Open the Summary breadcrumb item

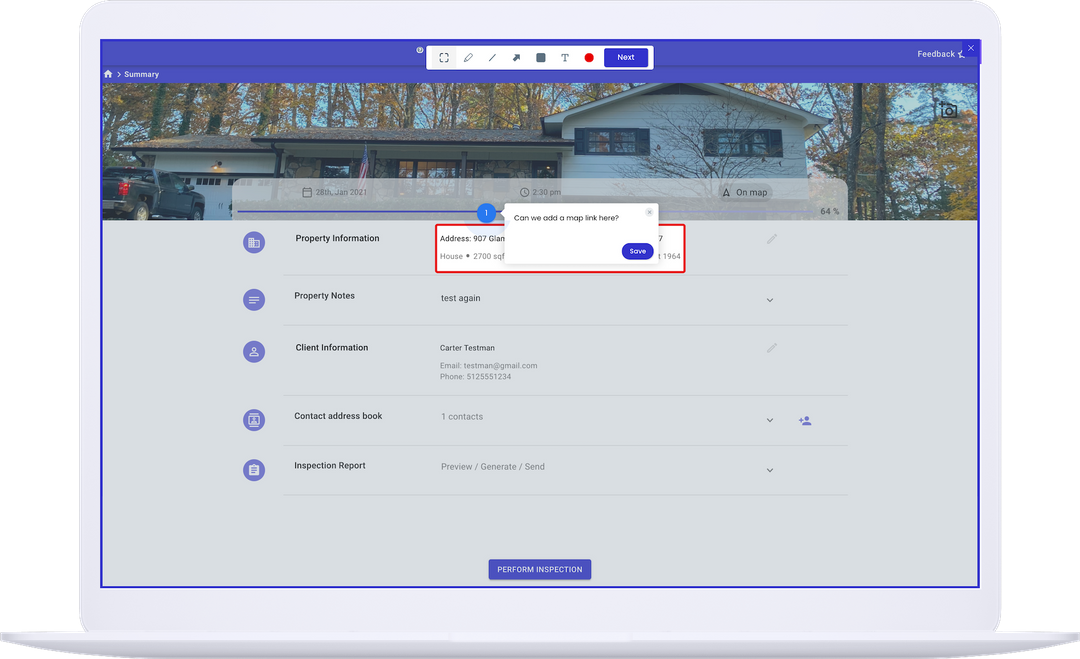(141, 74)
